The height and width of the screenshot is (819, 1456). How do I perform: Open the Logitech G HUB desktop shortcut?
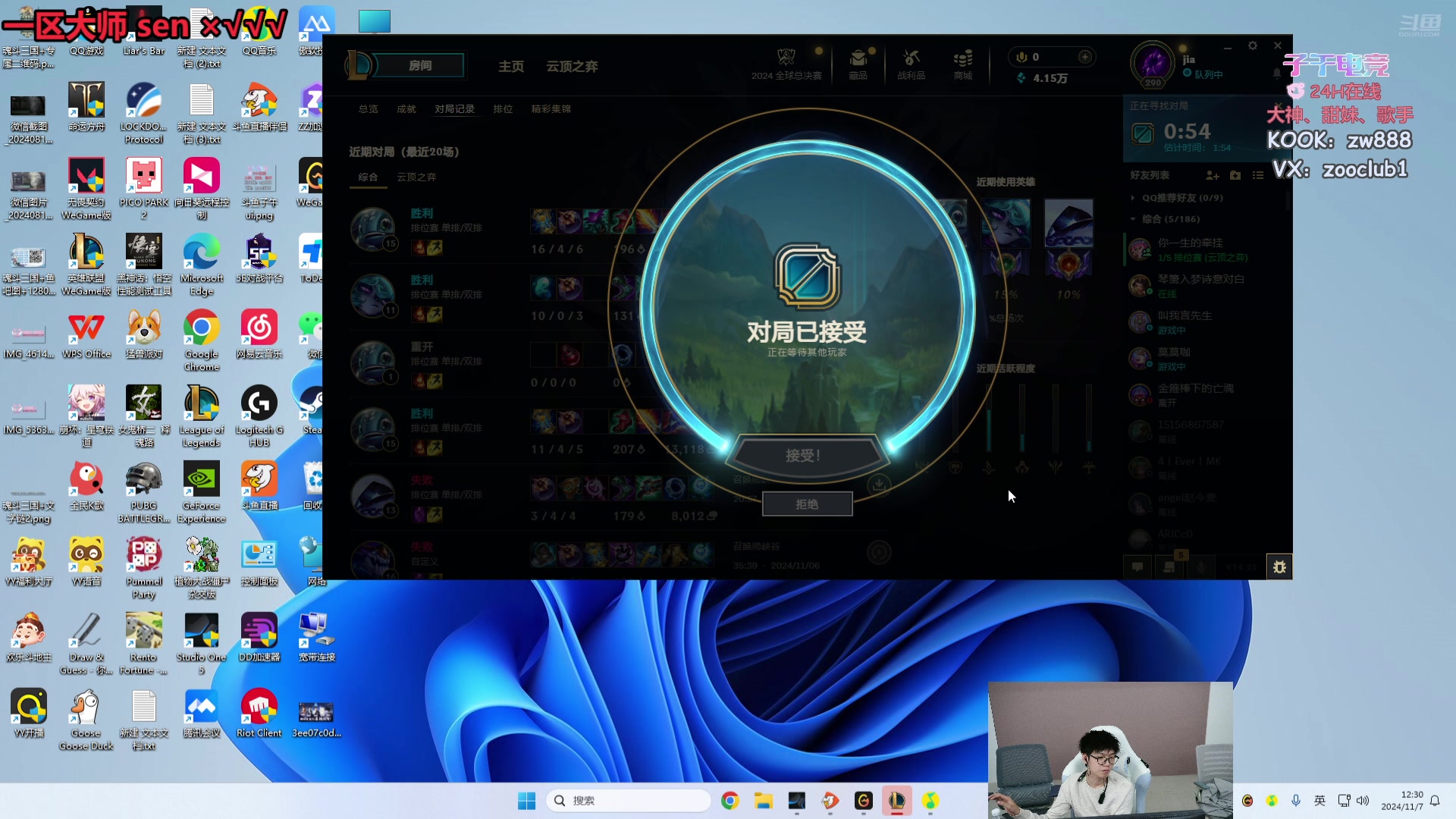pos(259,416)
